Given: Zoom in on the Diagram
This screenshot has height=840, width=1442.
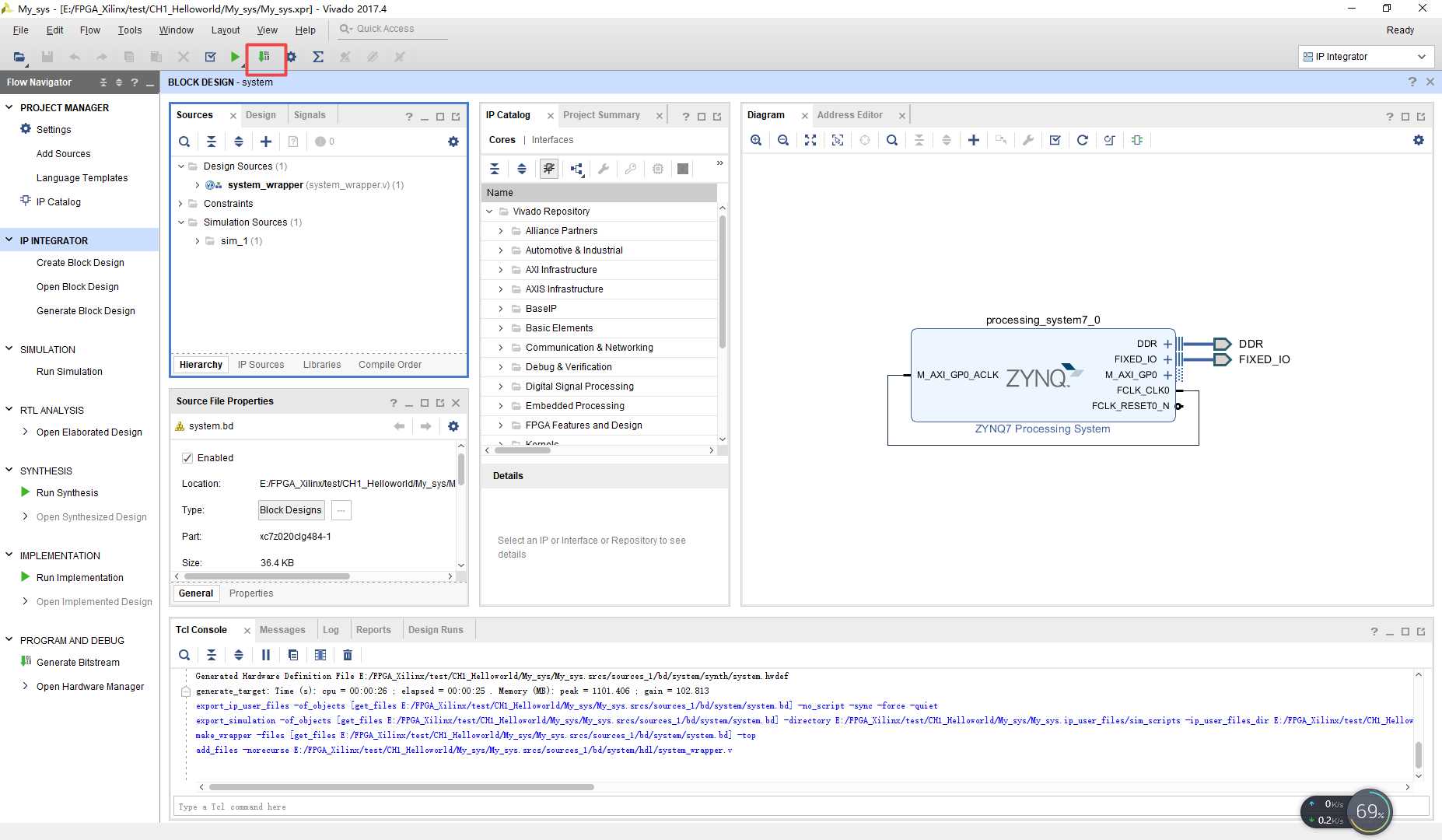Looking at the screenshot, I should pyautogui.click(x=756, y=140).
